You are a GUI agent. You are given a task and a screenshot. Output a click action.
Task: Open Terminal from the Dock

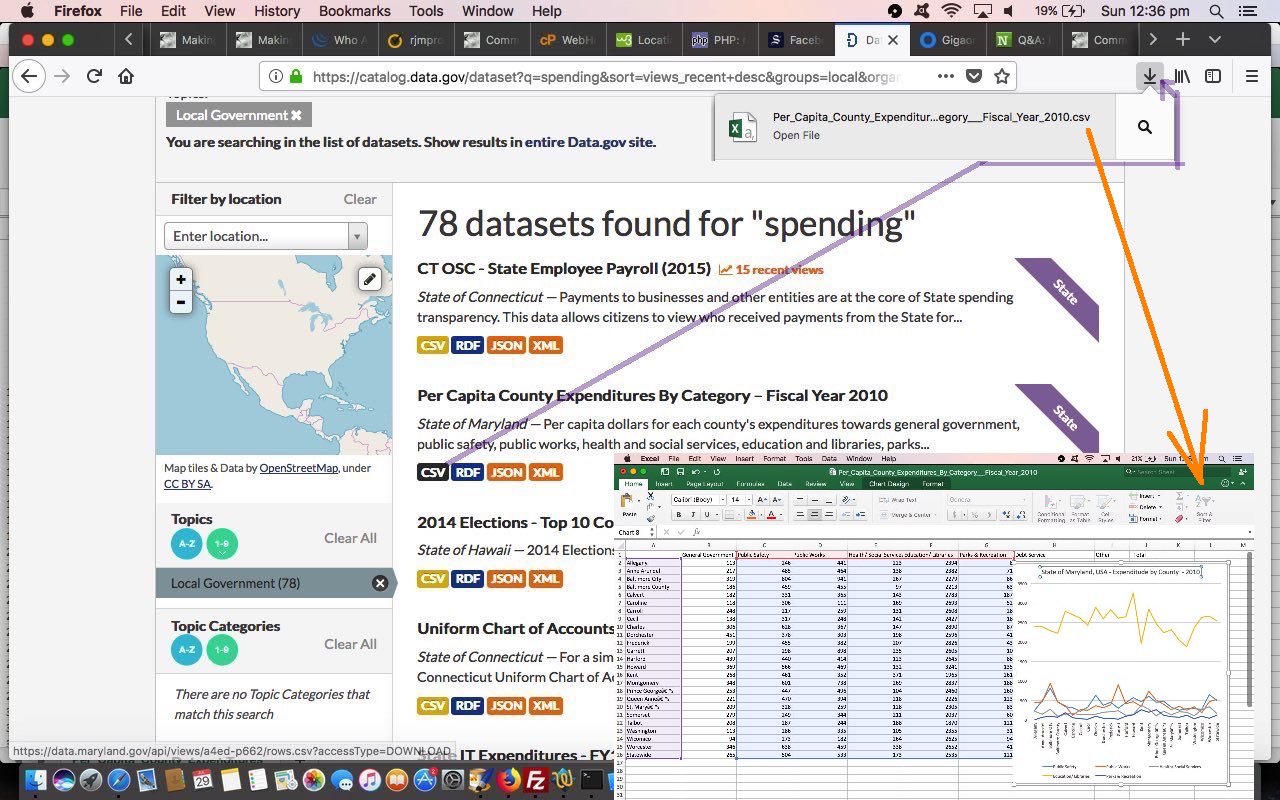click(x=593, y=780)
